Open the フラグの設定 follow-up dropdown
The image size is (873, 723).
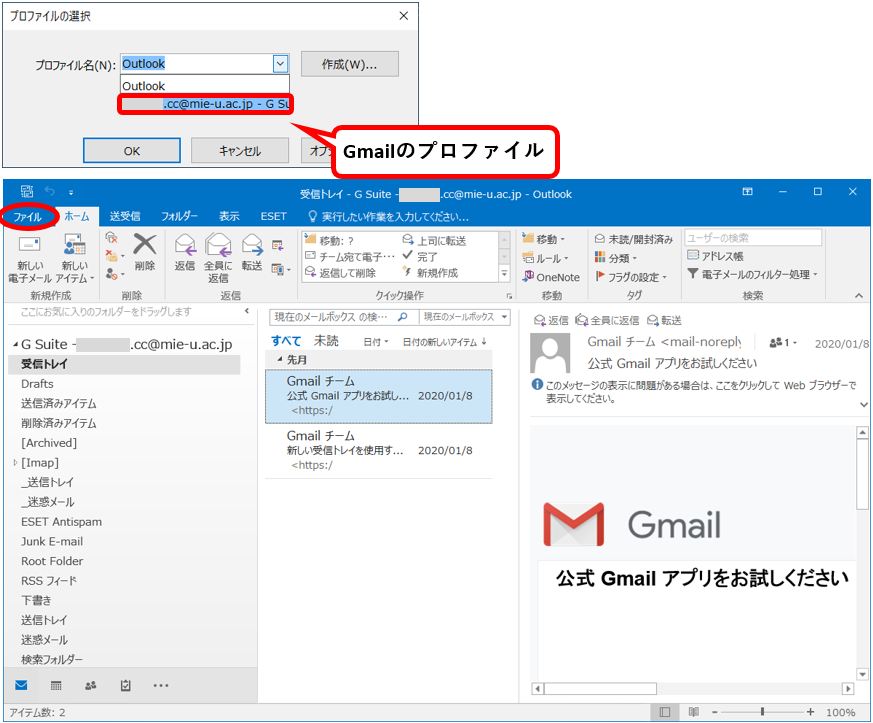(631, 277)
